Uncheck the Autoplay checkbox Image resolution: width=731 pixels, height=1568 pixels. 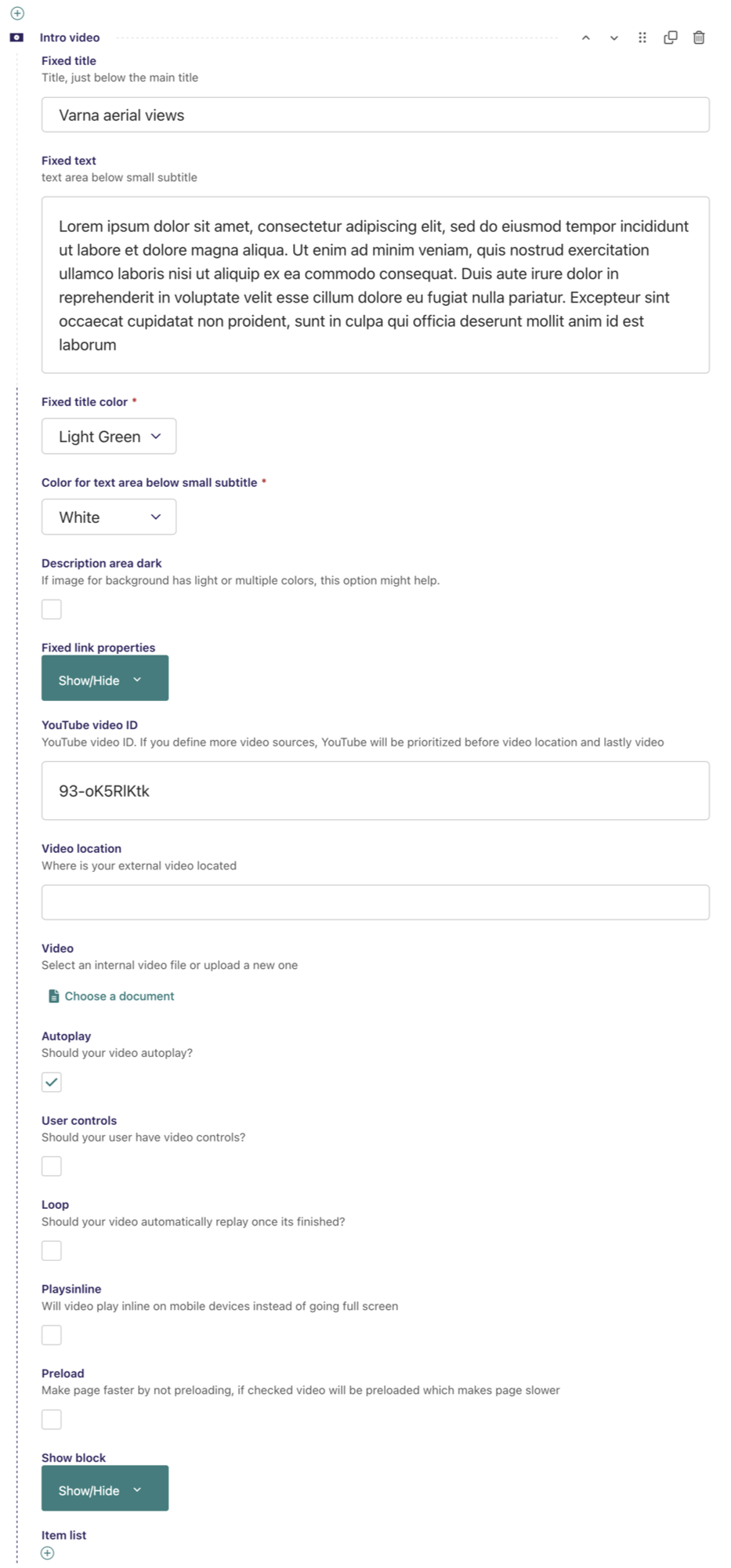[52, 1082]
